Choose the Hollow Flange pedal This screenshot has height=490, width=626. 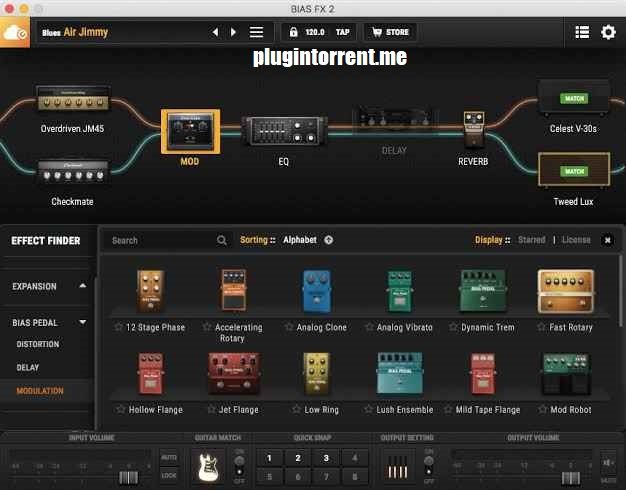pyautogui.click(x=151, y=373)
